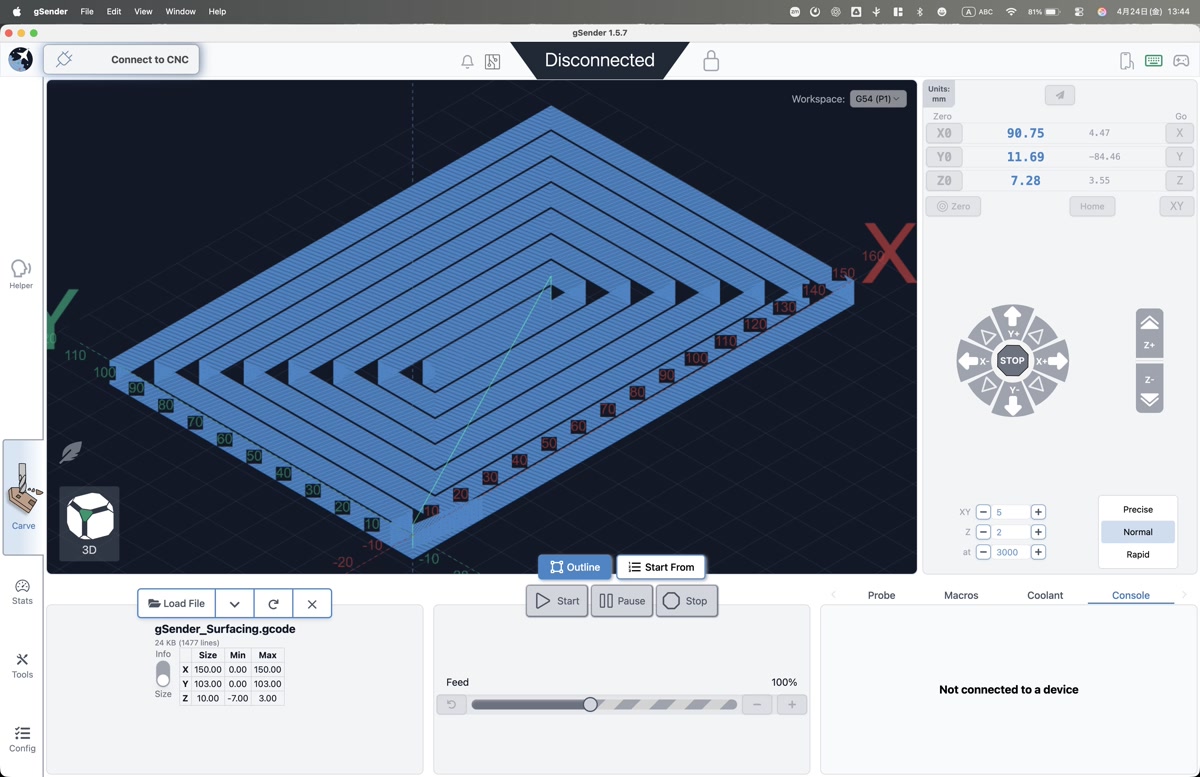Open the Config sidebar section

tap(22, 739)
